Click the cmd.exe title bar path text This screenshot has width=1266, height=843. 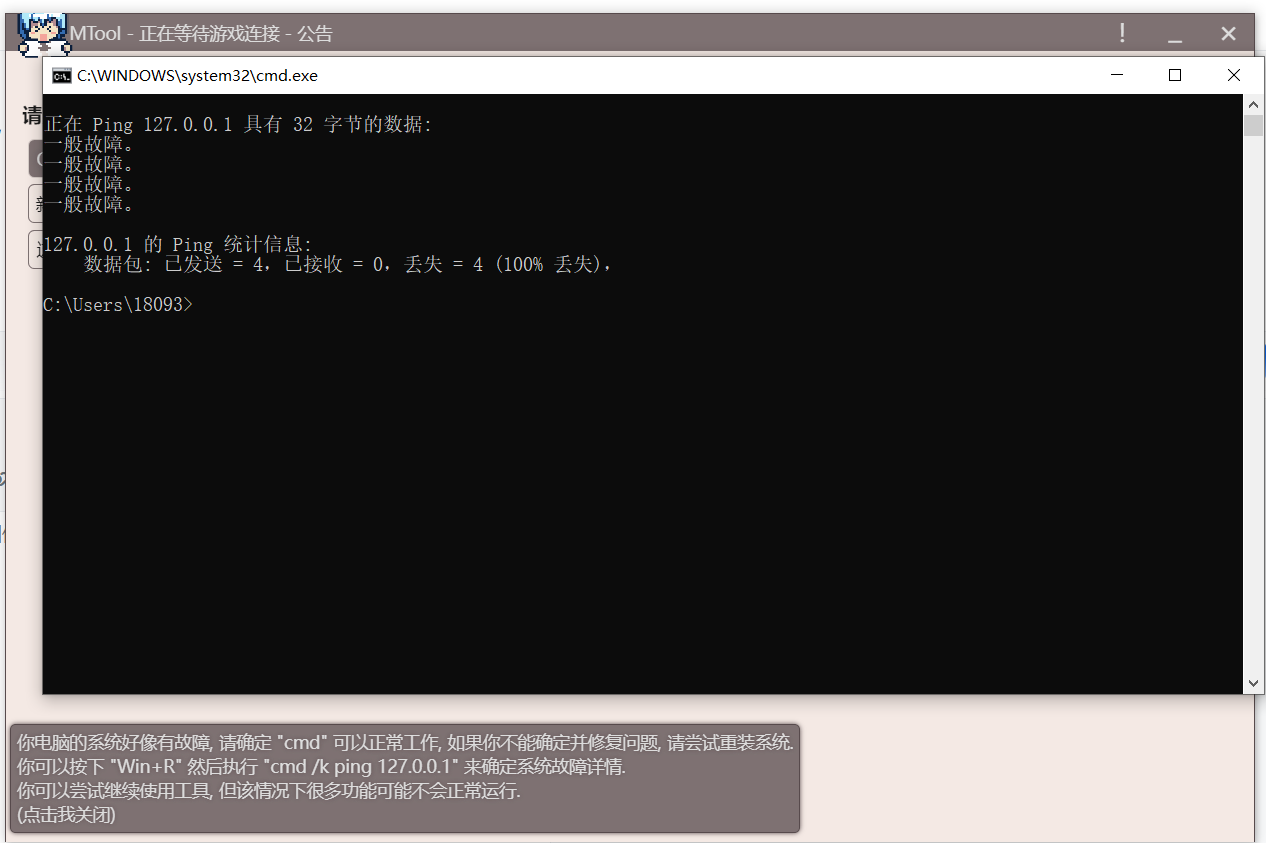197,75
